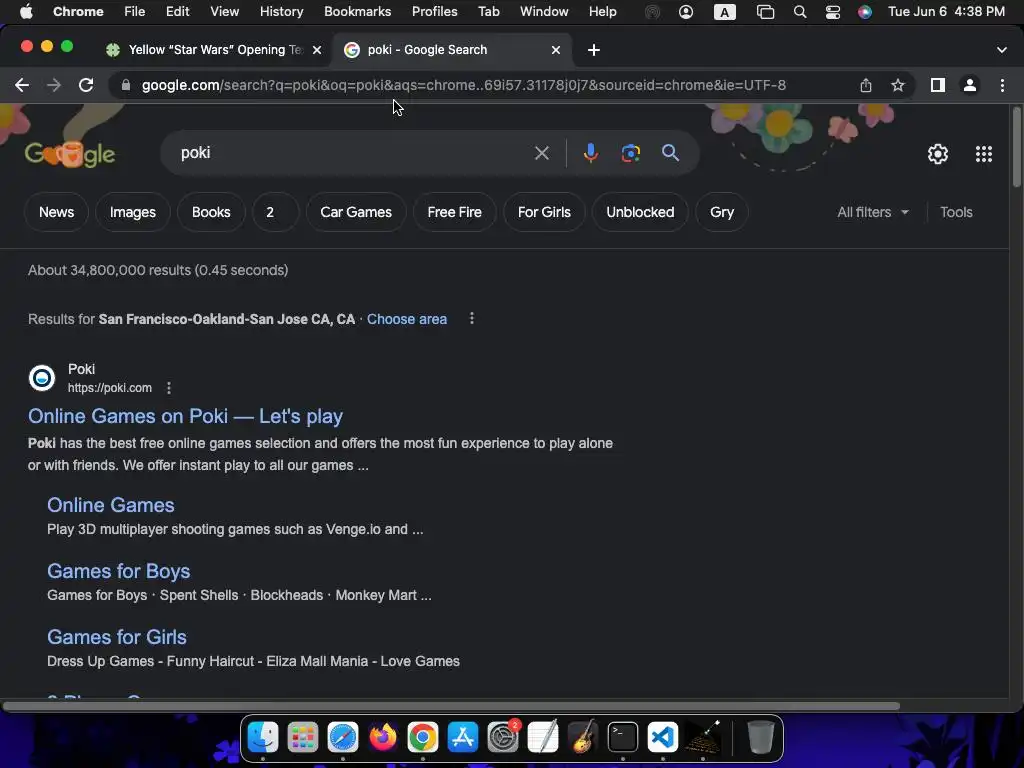Screen dimensions: 1024x768
Task: Select the Unblocked chip
Action: pos(640,212)
